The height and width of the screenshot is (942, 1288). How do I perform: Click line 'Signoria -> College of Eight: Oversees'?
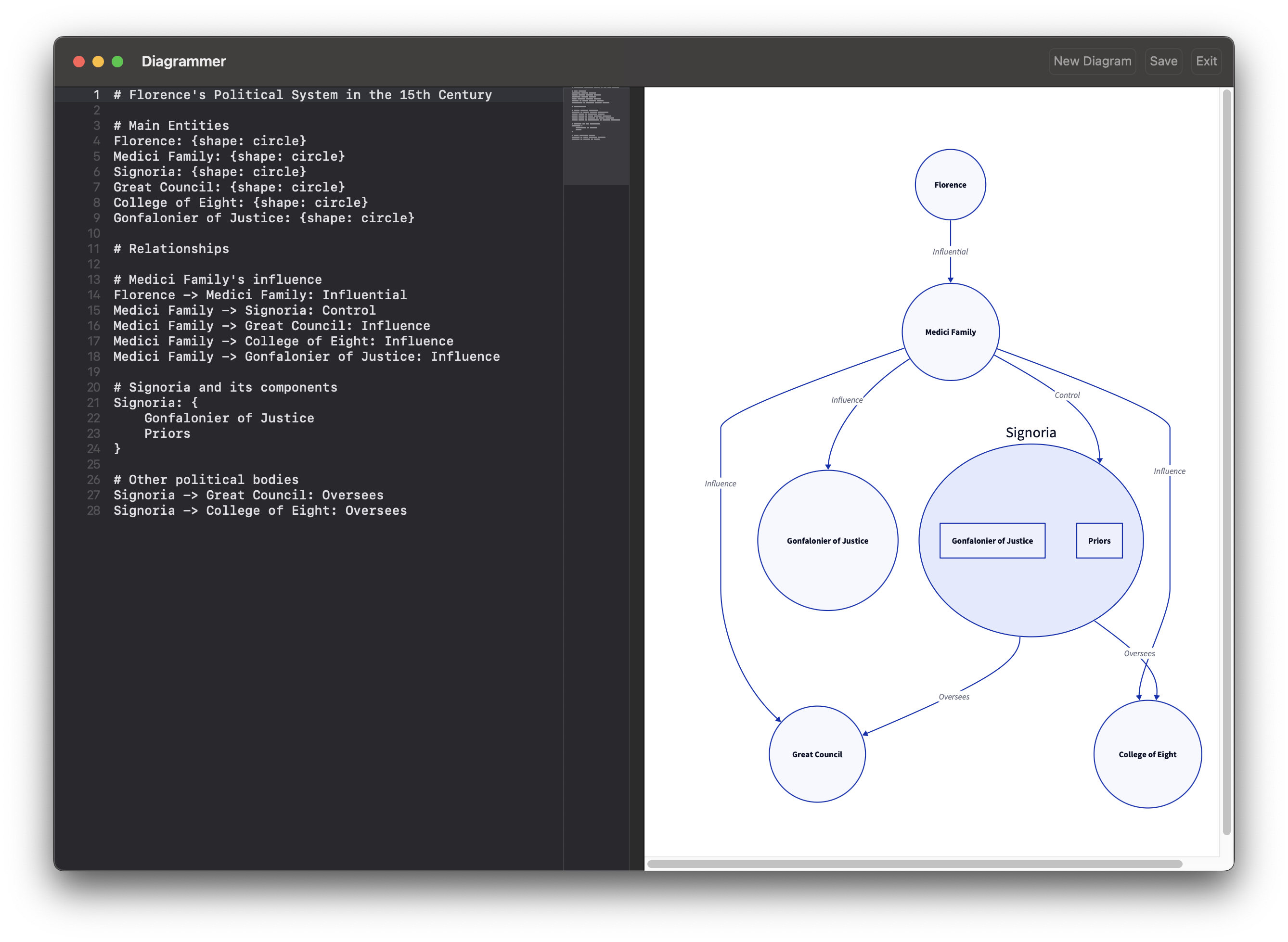pyautogui.click(x=260, y=510)
